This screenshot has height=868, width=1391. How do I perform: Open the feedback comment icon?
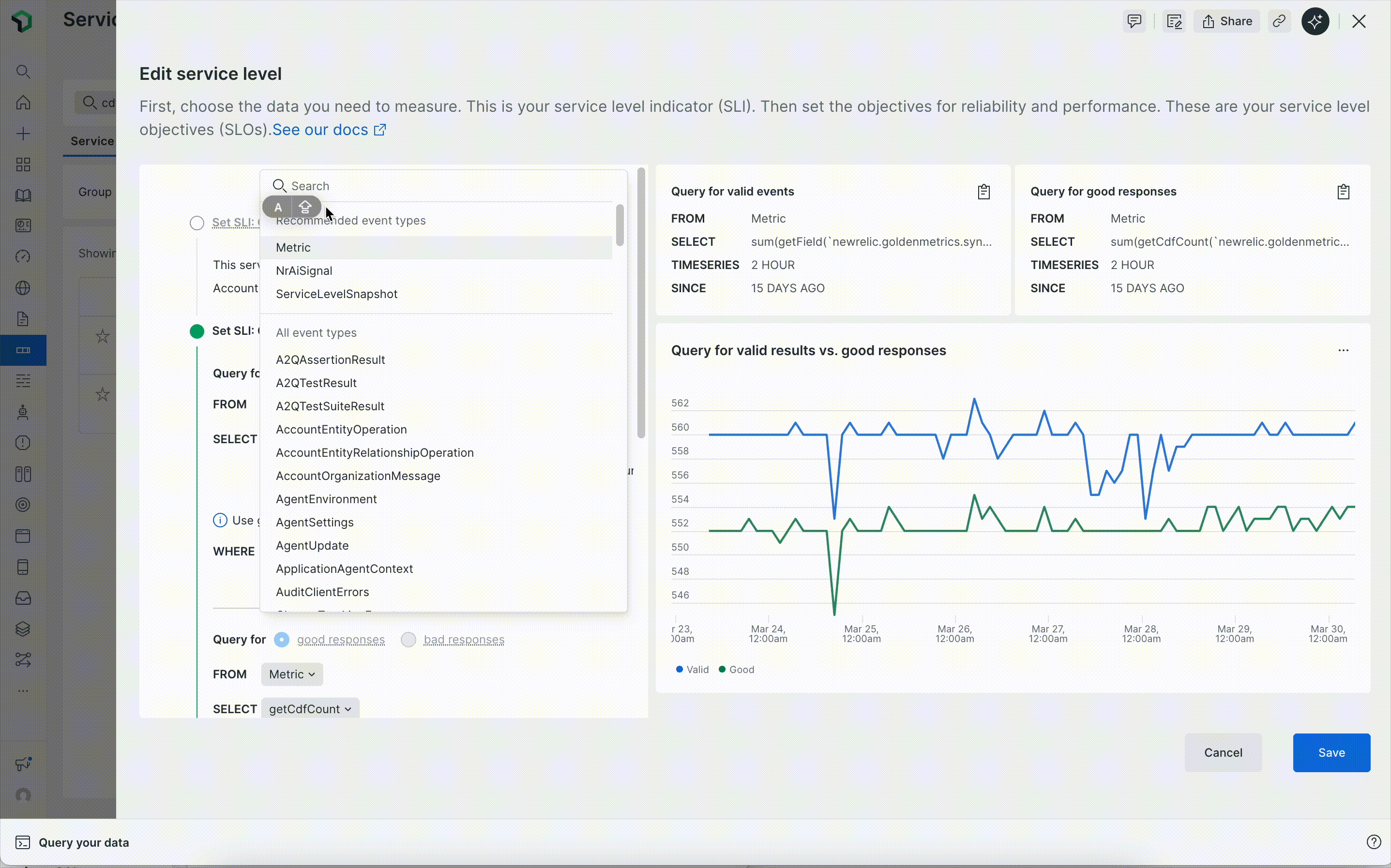pyautogui.click(x=1134, y=22)
